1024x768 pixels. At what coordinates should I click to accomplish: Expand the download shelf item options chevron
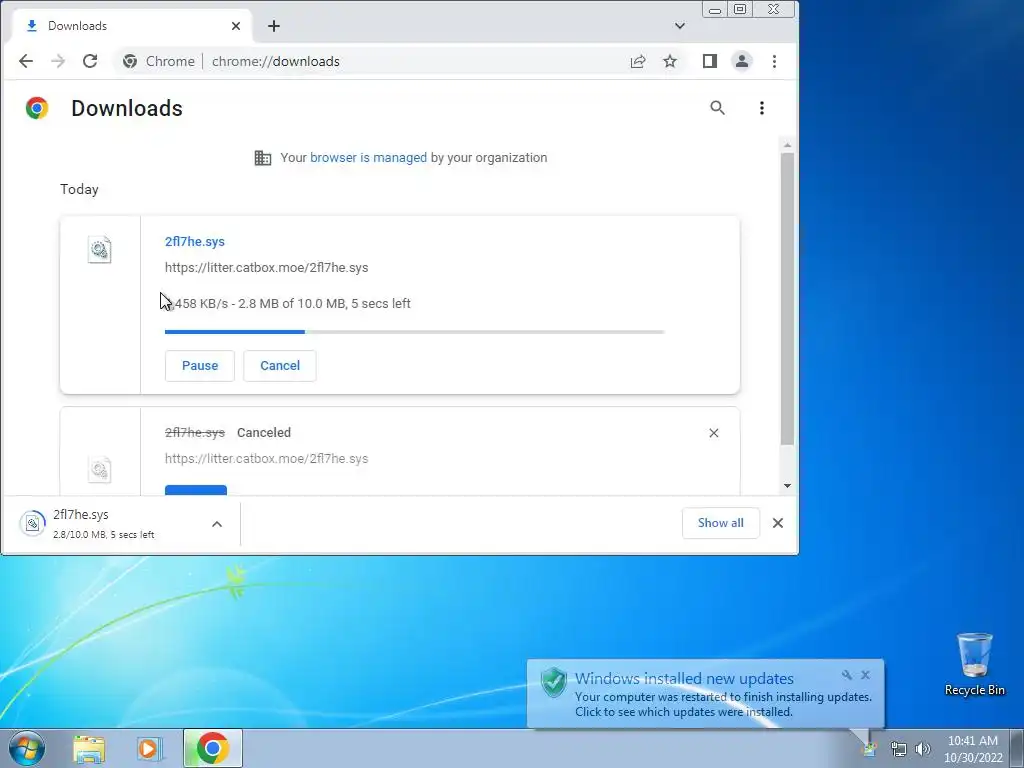pos(217,524)
